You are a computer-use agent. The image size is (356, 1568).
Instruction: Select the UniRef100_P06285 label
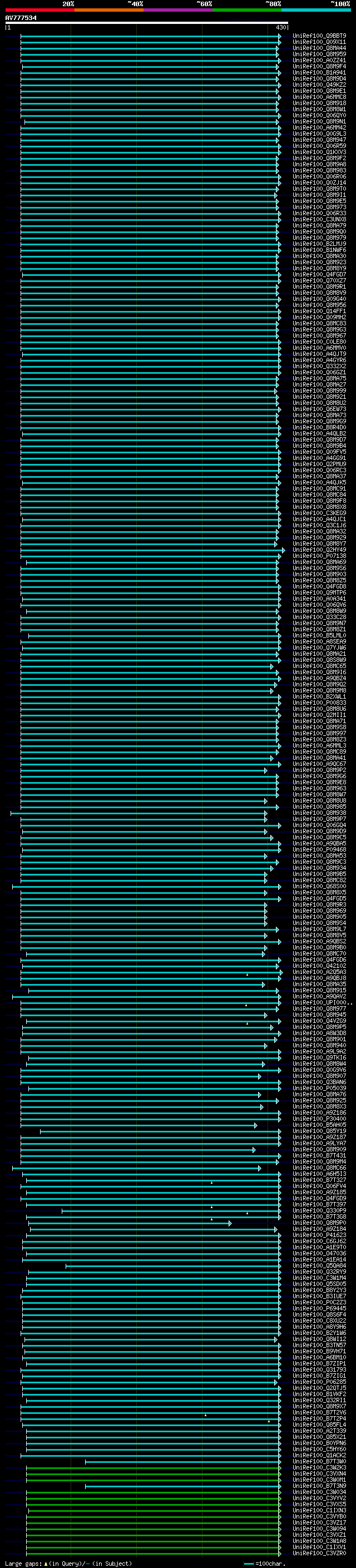[x=319, y=1382]
